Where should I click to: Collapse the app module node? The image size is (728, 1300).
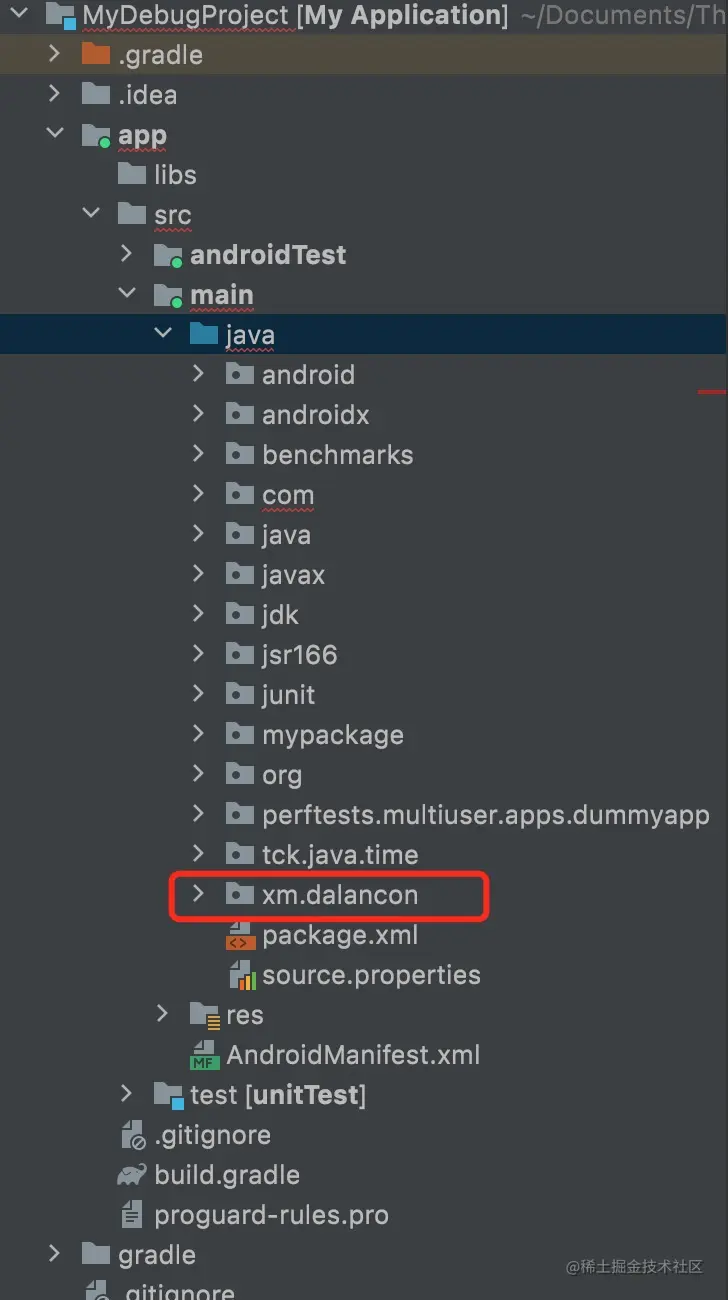pyautogui.click(x=54, y=134)
